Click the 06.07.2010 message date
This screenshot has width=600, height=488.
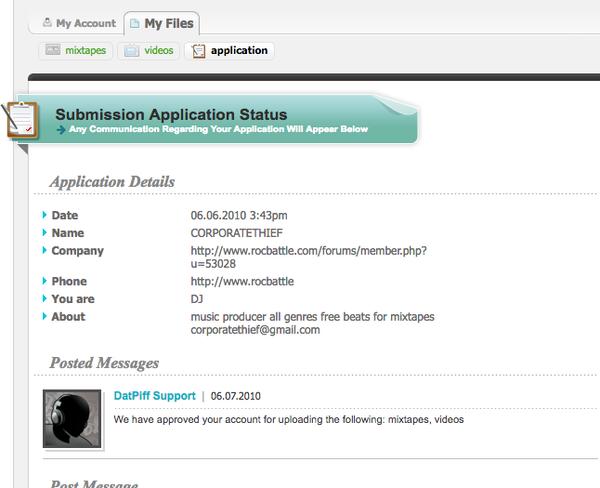click(234, 396)
